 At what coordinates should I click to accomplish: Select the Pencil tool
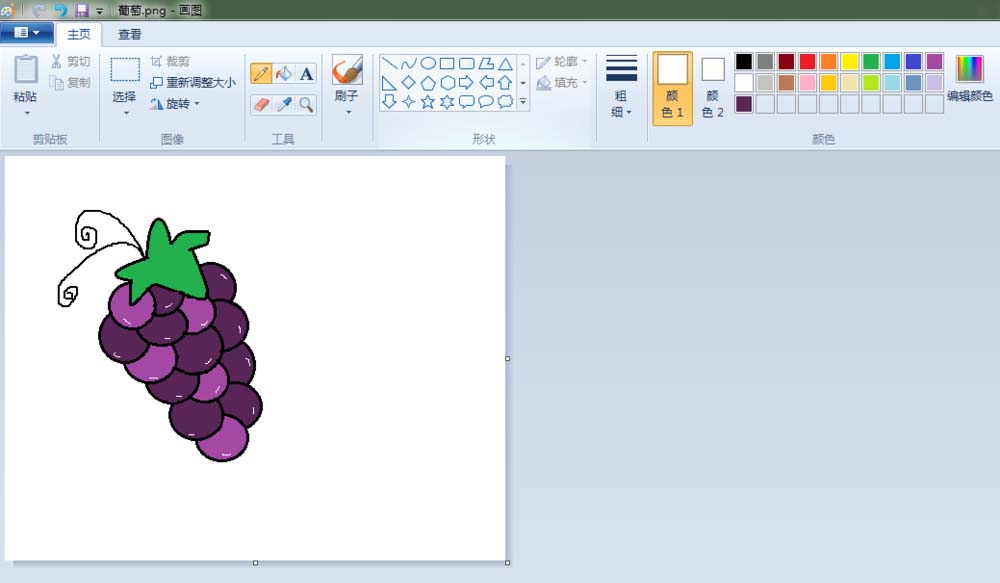(261, 74)
